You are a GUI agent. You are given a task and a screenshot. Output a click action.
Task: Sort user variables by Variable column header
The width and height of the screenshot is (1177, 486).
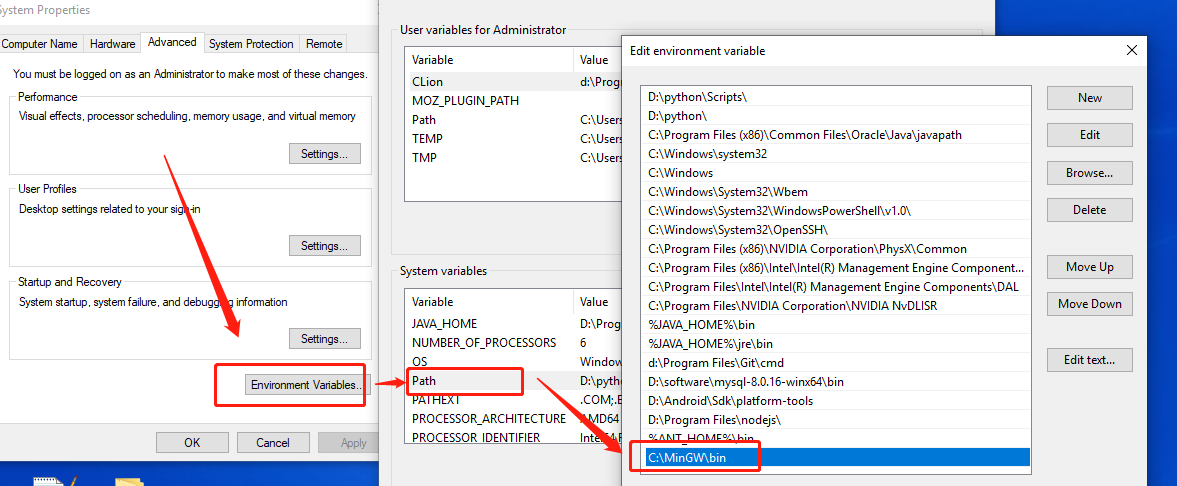point(490,60)
